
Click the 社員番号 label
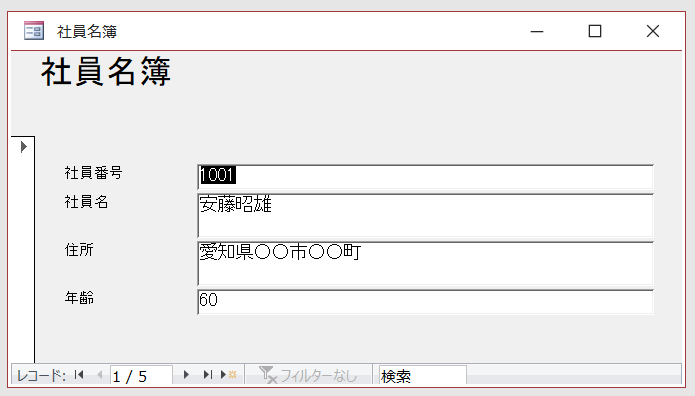click(x=94, y=173)
